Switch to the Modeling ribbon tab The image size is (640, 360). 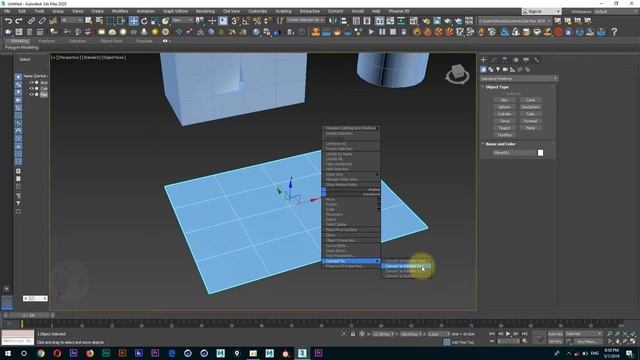[x=19, y=41]
